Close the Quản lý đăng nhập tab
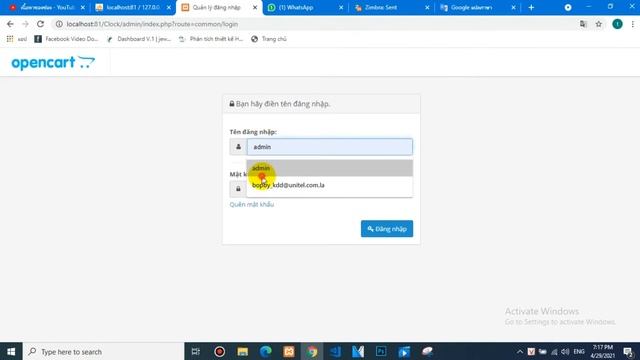 pyautogui.click(x=255, y=7)
